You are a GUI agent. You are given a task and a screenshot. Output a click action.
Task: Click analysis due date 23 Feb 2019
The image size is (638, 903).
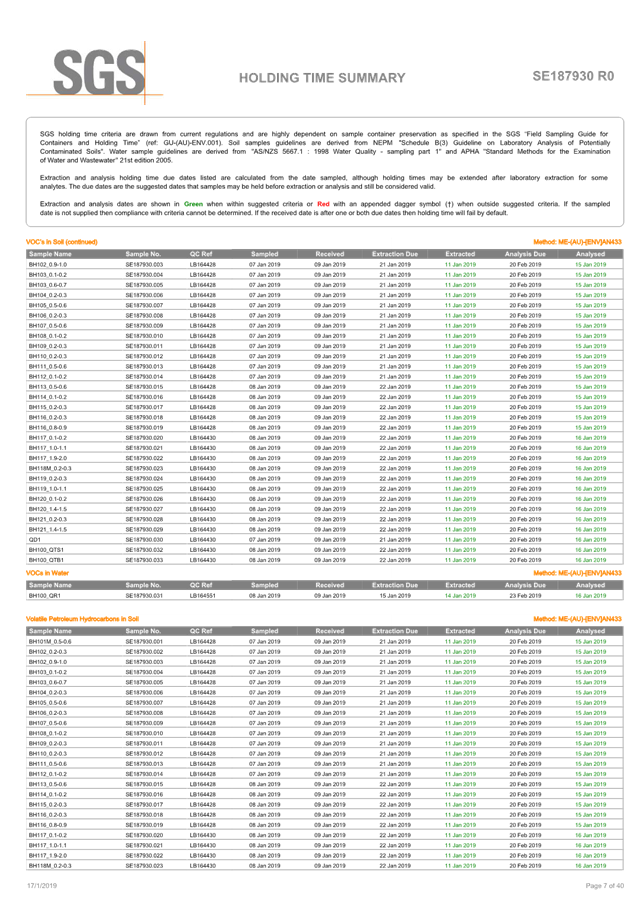click(x=525, y=595)
